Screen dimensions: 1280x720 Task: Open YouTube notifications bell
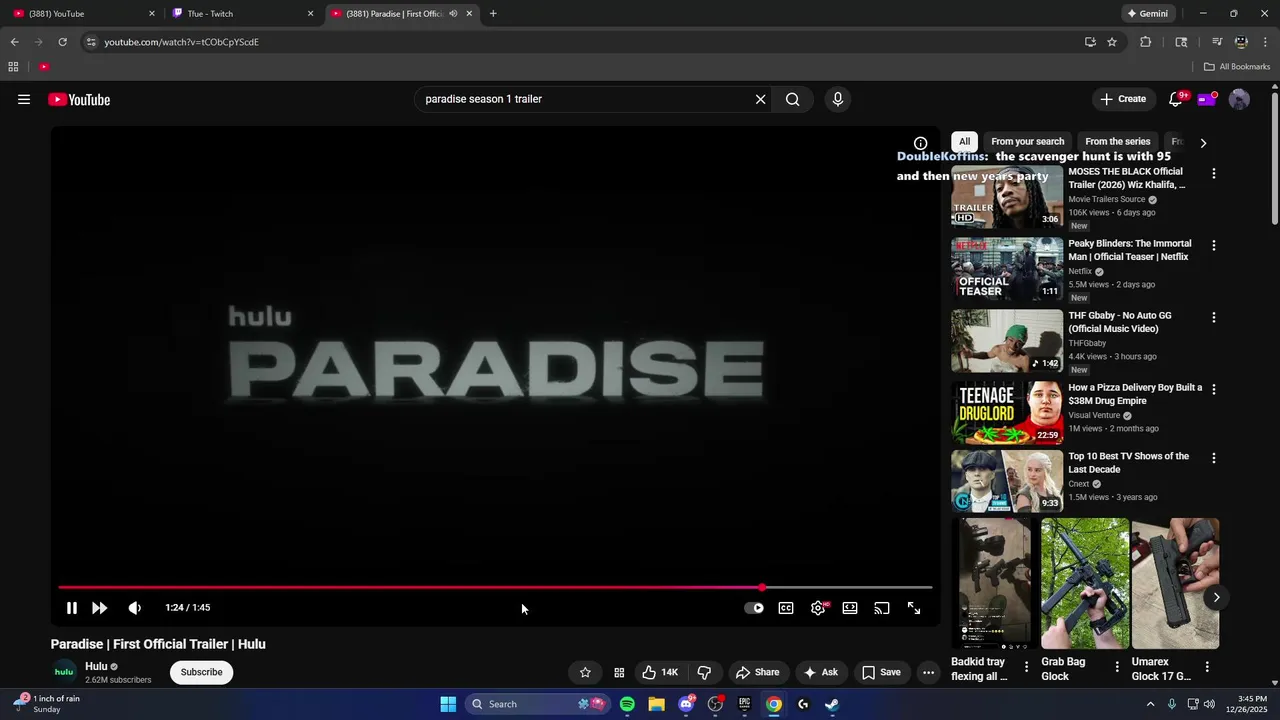point(1176,99)
